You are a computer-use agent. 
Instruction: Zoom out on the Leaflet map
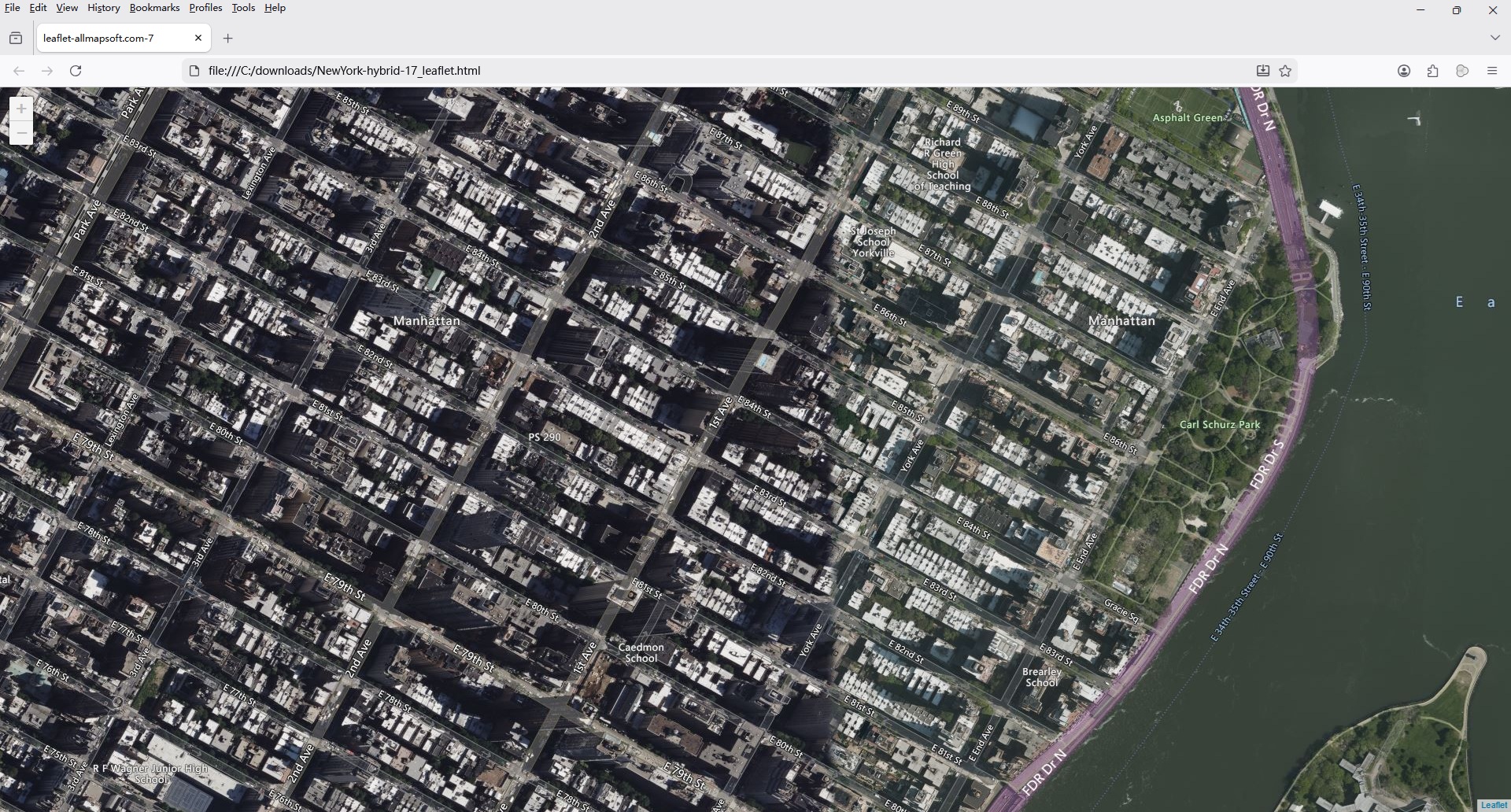pyautogui.click(x=21, y=133)
